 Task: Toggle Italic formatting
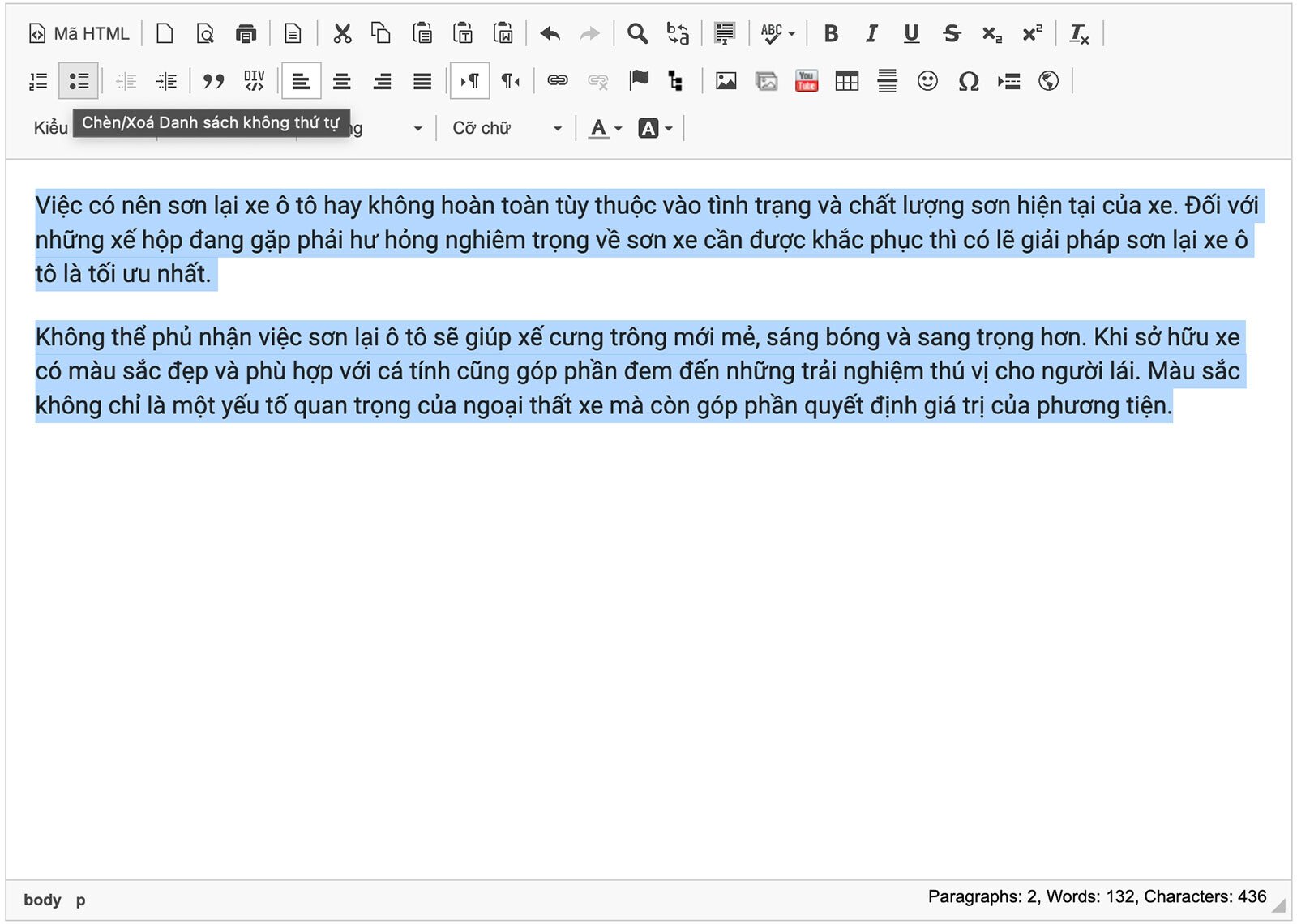click(871, 34)
